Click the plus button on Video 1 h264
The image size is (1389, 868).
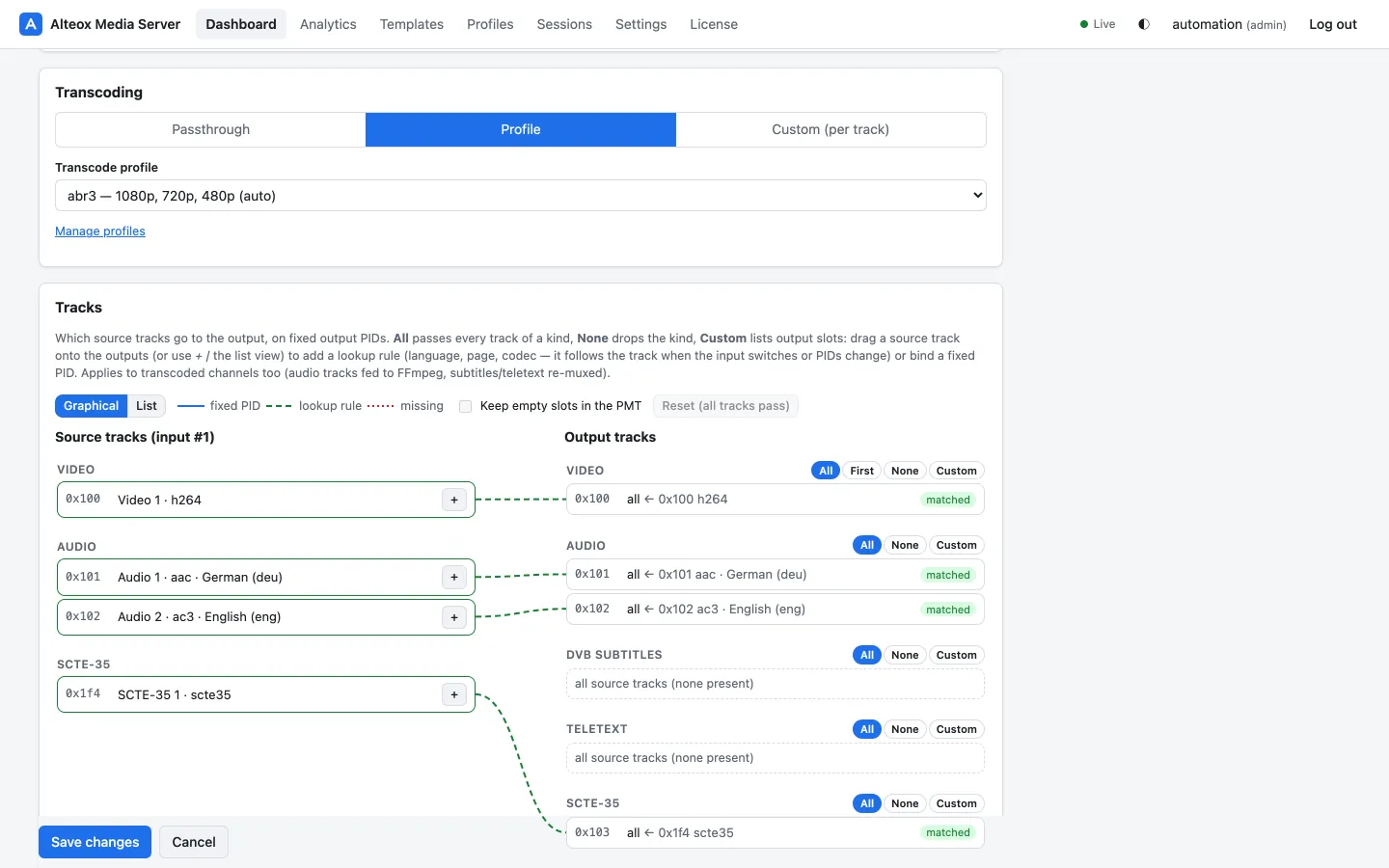click(x=454, y=500)
